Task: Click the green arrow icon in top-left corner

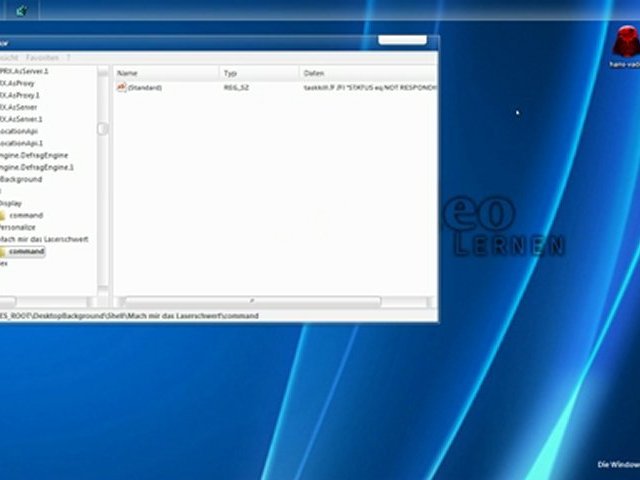Action: pos(21,11)
